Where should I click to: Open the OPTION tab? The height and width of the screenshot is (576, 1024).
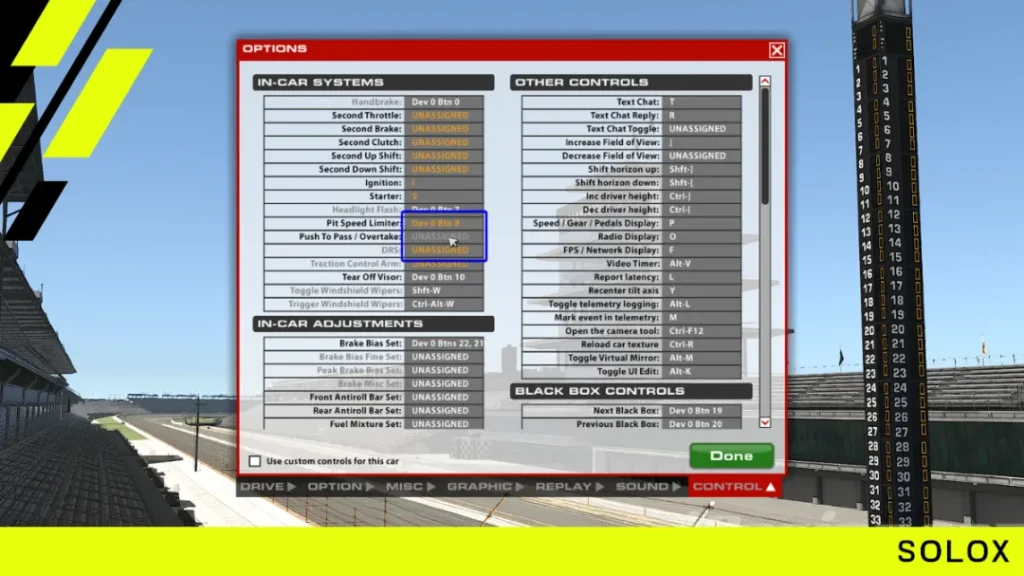click(340, 487)
